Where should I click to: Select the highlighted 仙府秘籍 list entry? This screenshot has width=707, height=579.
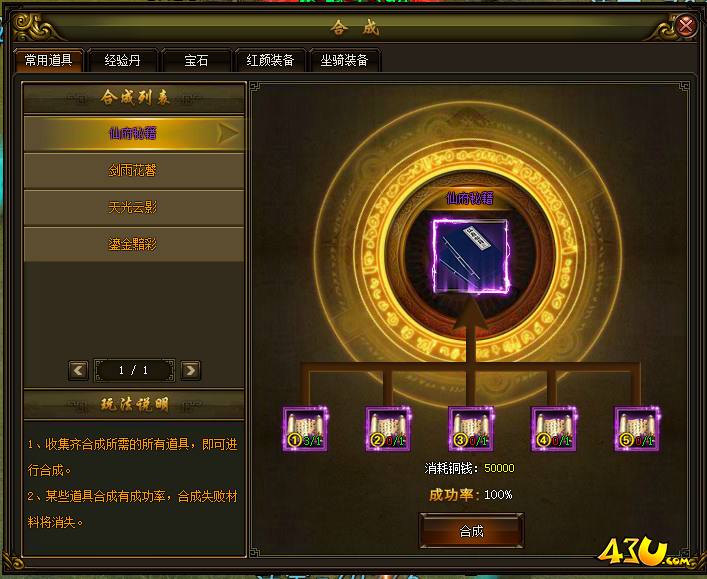click(133, 133)
